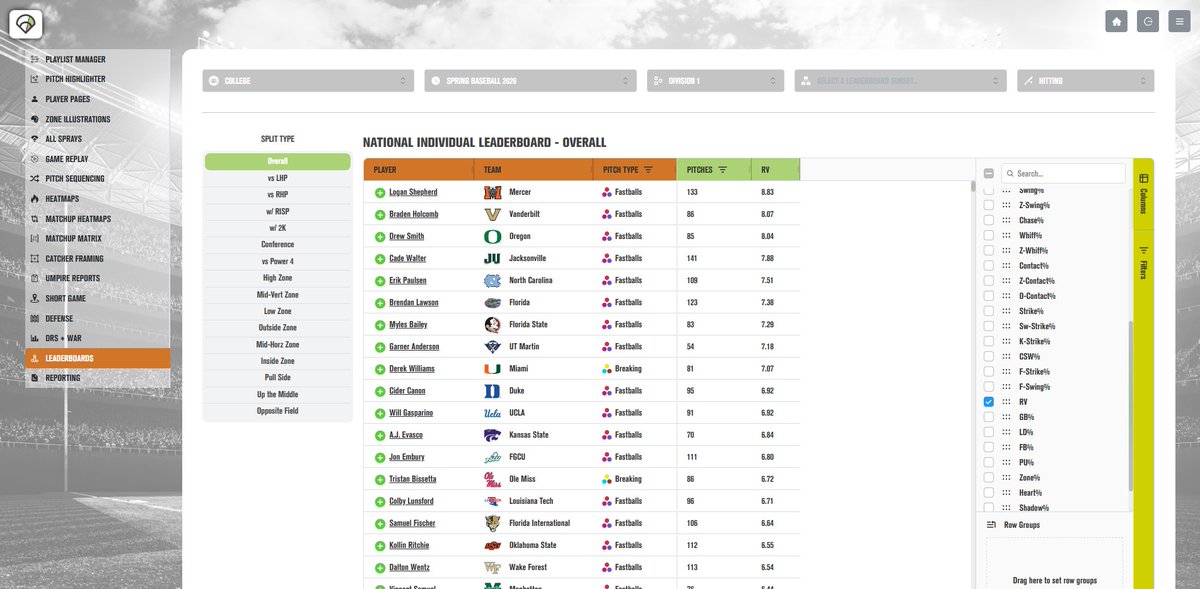Image resolution: width=1200 pixels, height=589 pixels.
Task: Select the Pull Side split
Action: click(x=278, y=378)
